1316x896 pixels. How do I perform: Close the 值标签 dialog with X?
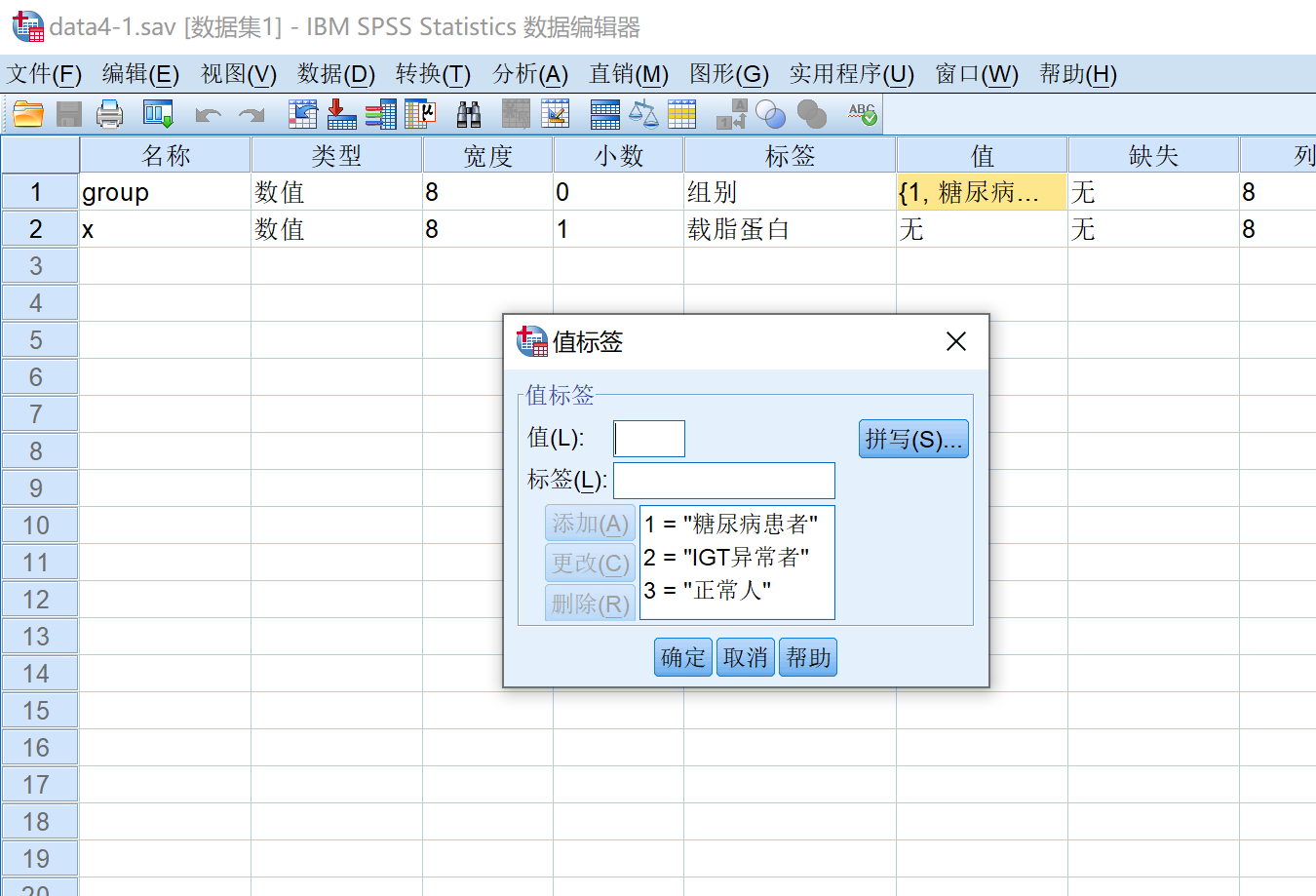[x=956, y=341]
